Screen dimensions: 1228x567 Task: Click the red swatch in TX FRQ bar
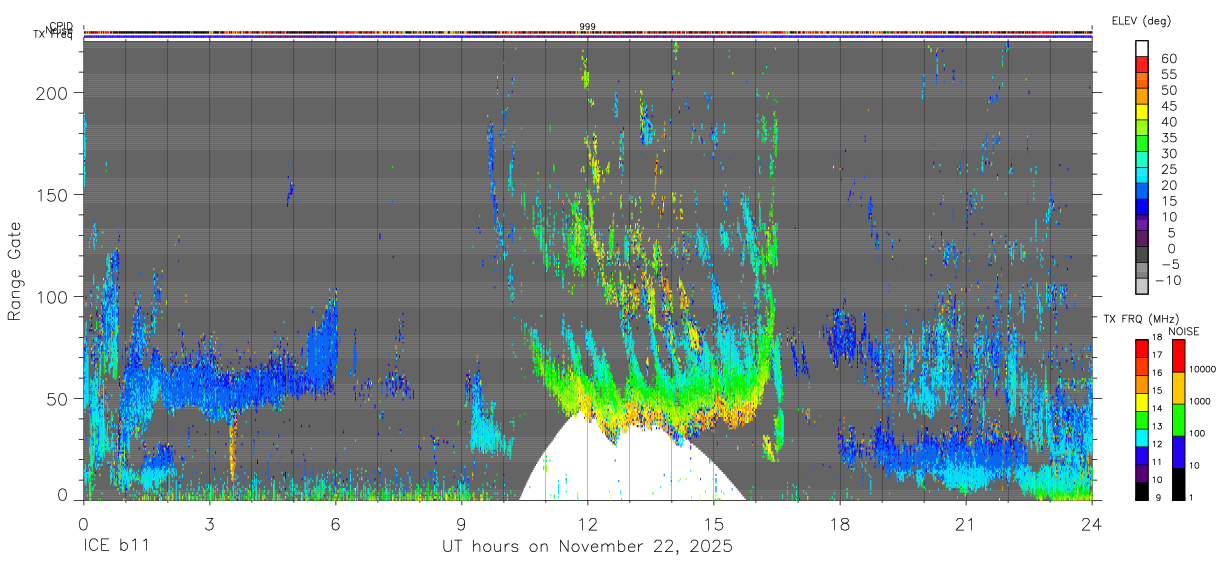click(x=1142, y=347)
